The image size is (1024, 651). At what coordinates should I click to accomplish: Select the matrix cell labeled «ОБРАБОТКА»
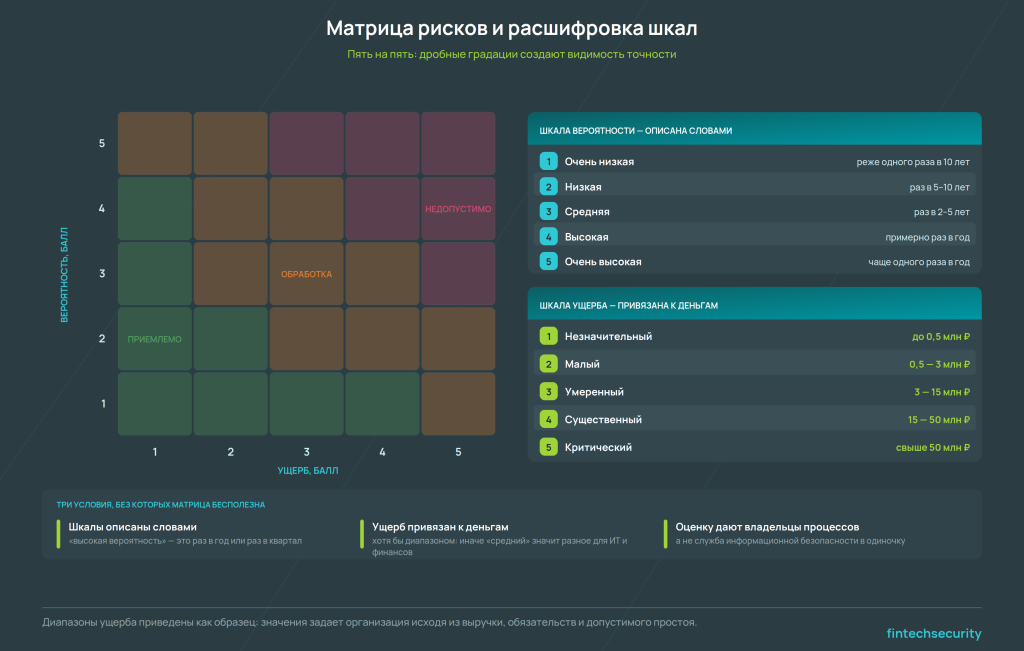pos(306,274)
